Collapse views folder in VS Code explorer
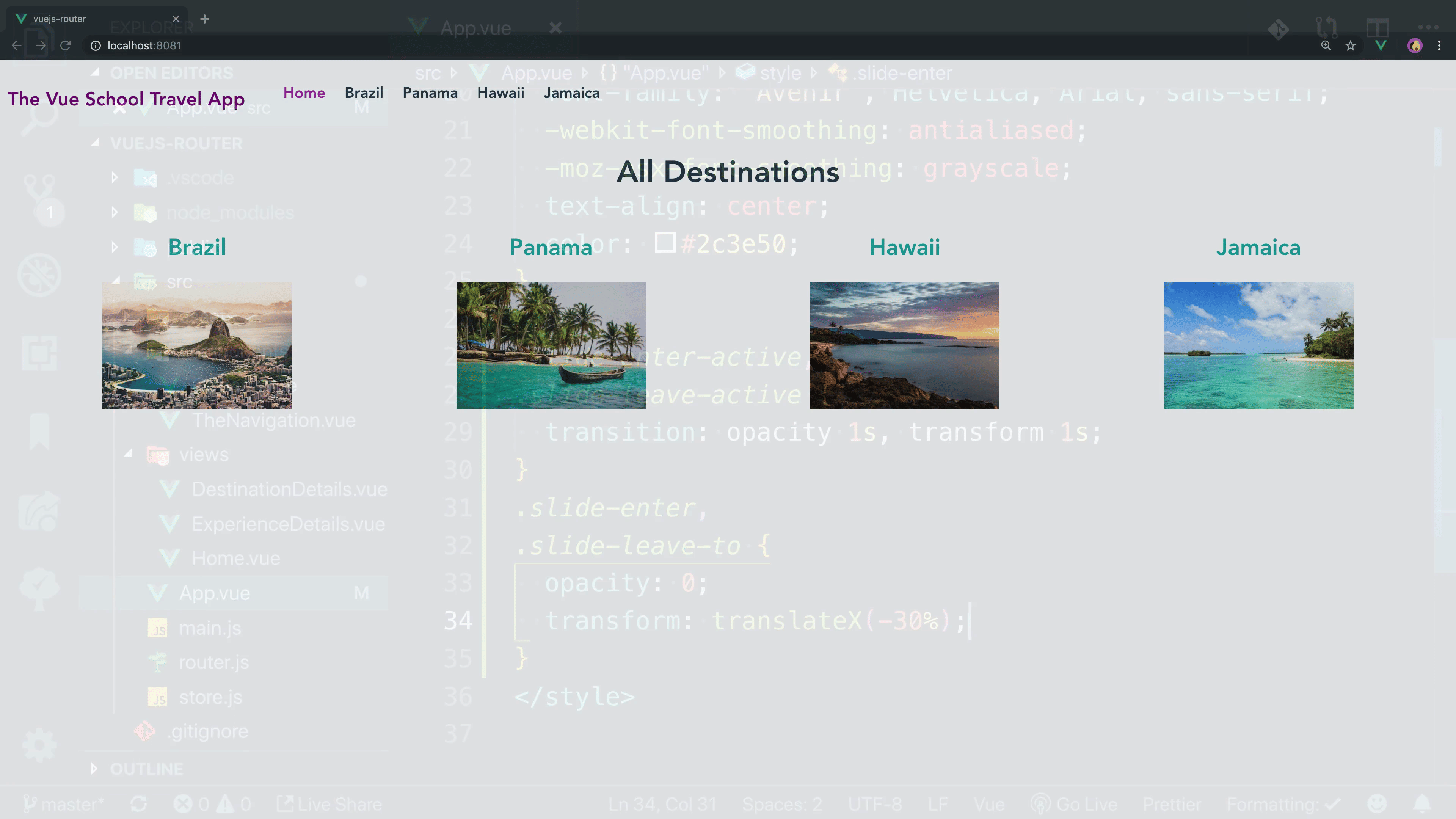This screenshot has height=819, width=1456. [128, 454]
